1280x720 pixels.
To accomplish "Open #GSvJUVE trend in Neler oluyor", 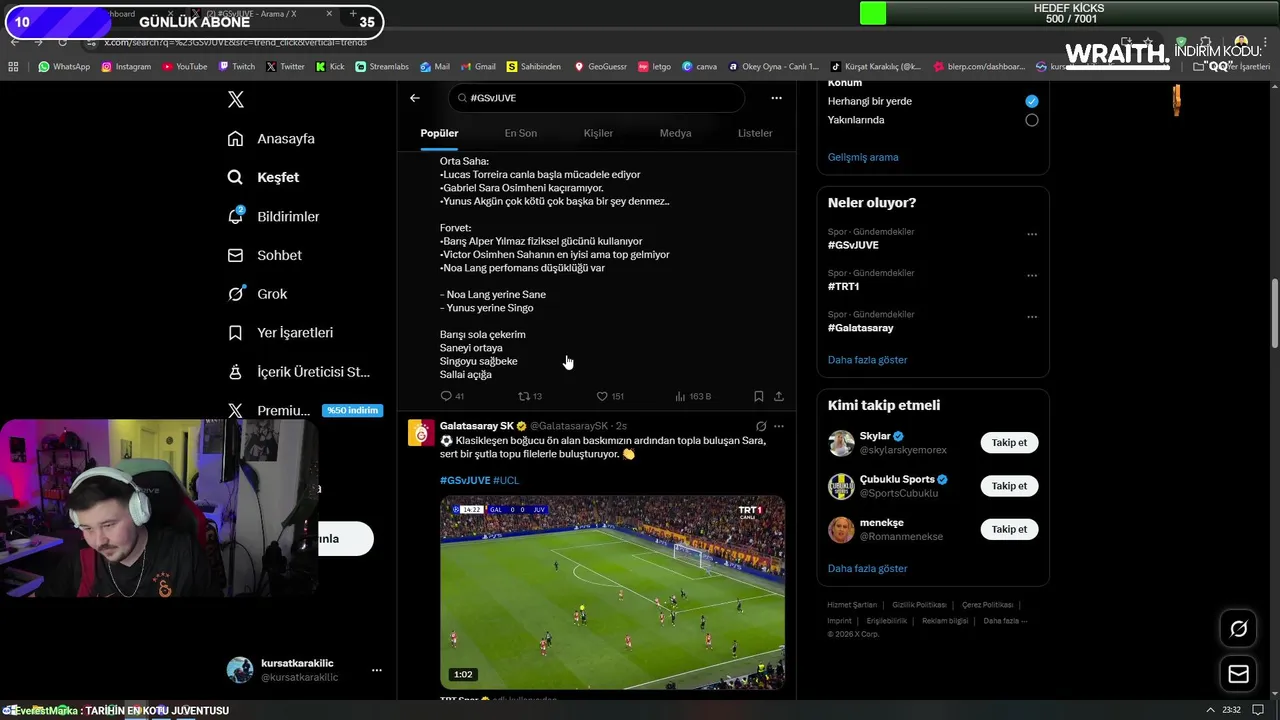I will (853, 245).
